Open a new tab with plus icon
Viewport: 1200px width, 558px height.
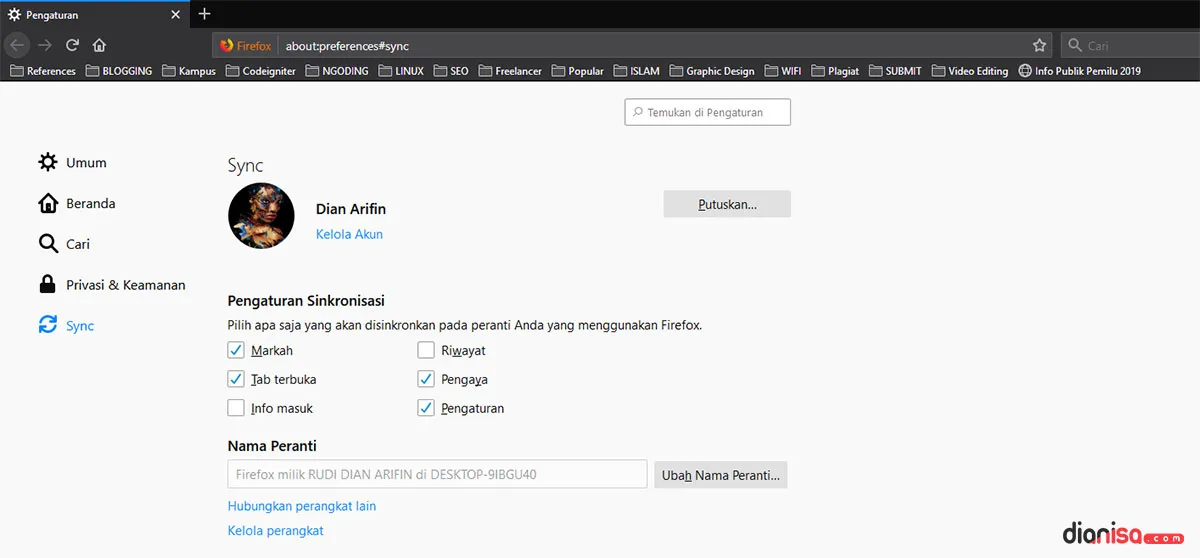click(x=205, y=14)
